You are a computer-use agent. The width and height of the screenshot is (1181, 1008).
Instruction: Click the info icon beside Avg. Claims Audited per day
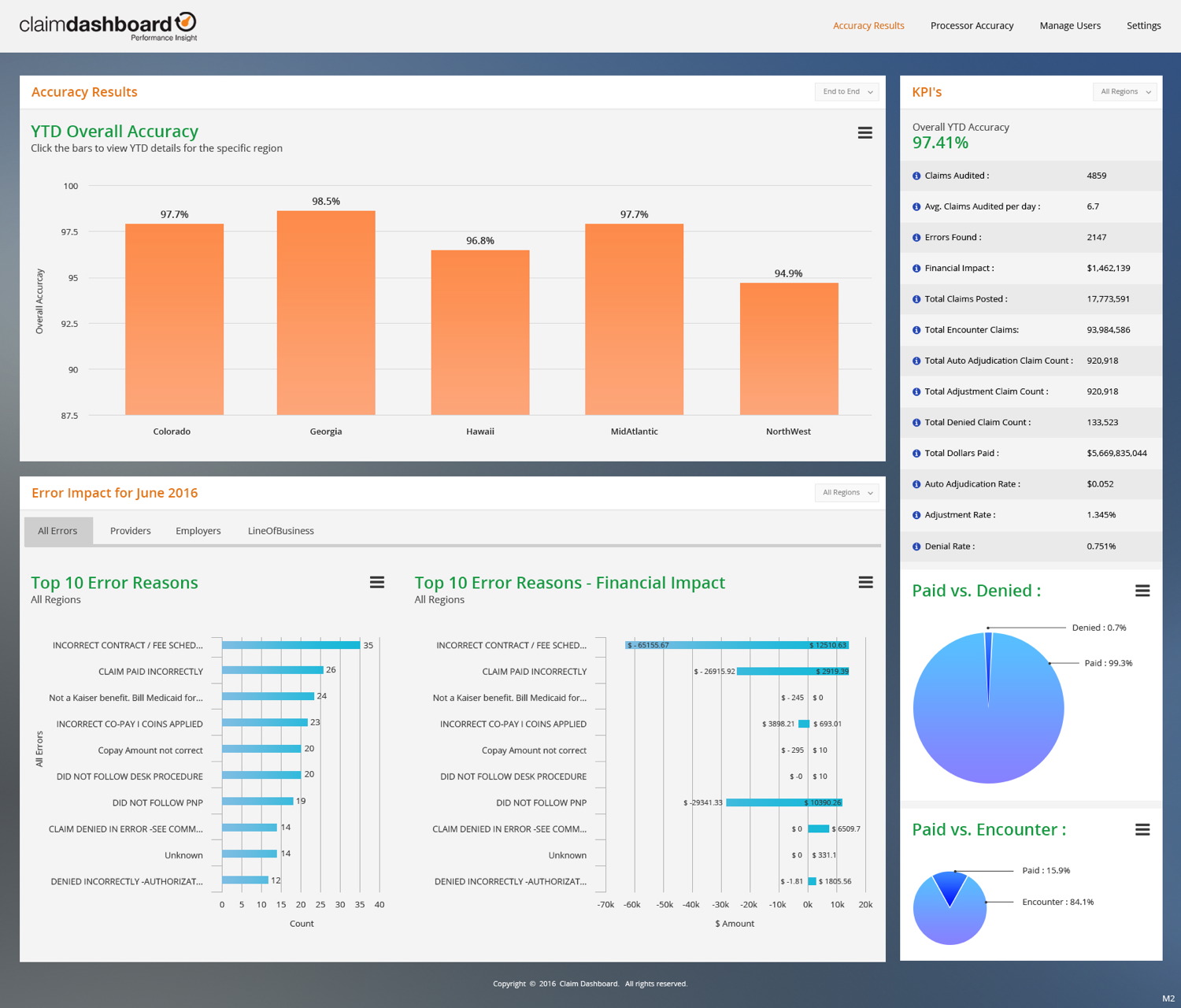point(916,207)
